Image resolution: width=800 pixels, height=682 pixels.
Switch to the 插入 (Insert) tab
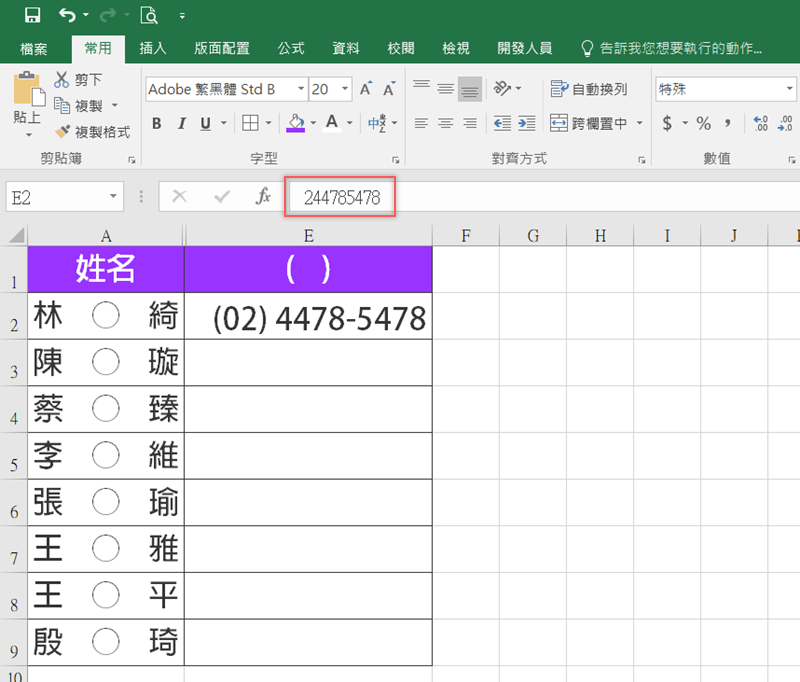pos(153,48)
